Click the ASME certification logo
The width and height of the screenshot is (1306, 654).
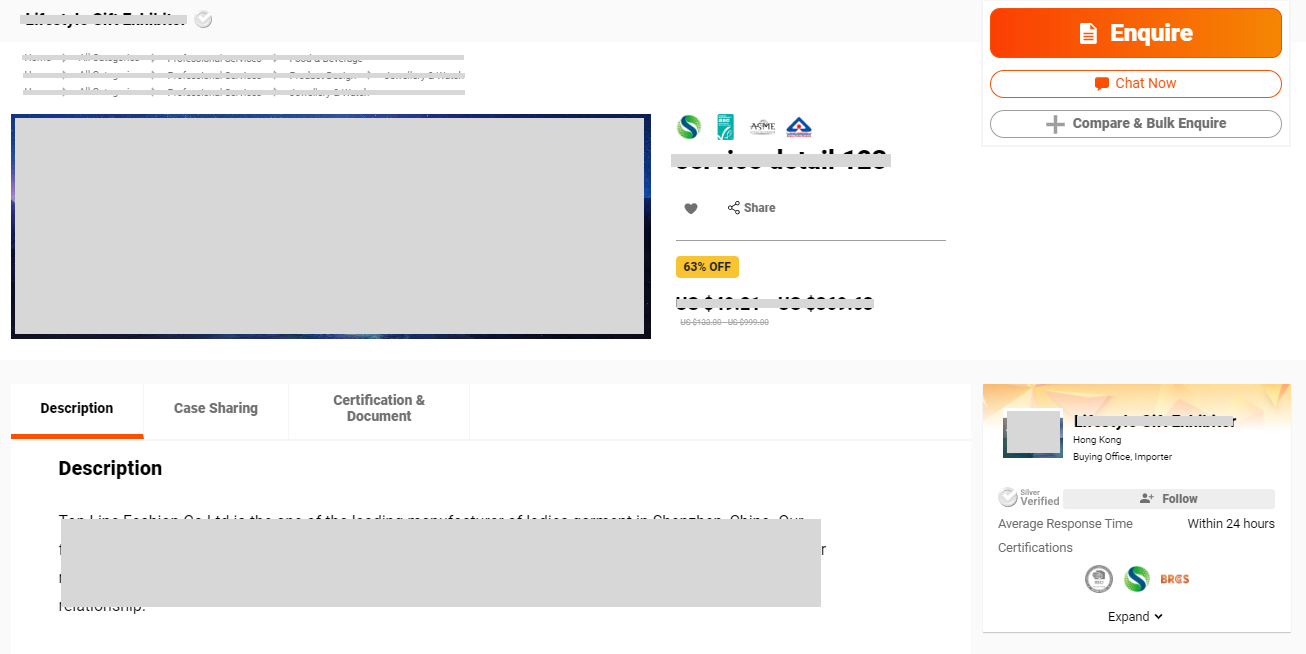(x=762, y=127)
